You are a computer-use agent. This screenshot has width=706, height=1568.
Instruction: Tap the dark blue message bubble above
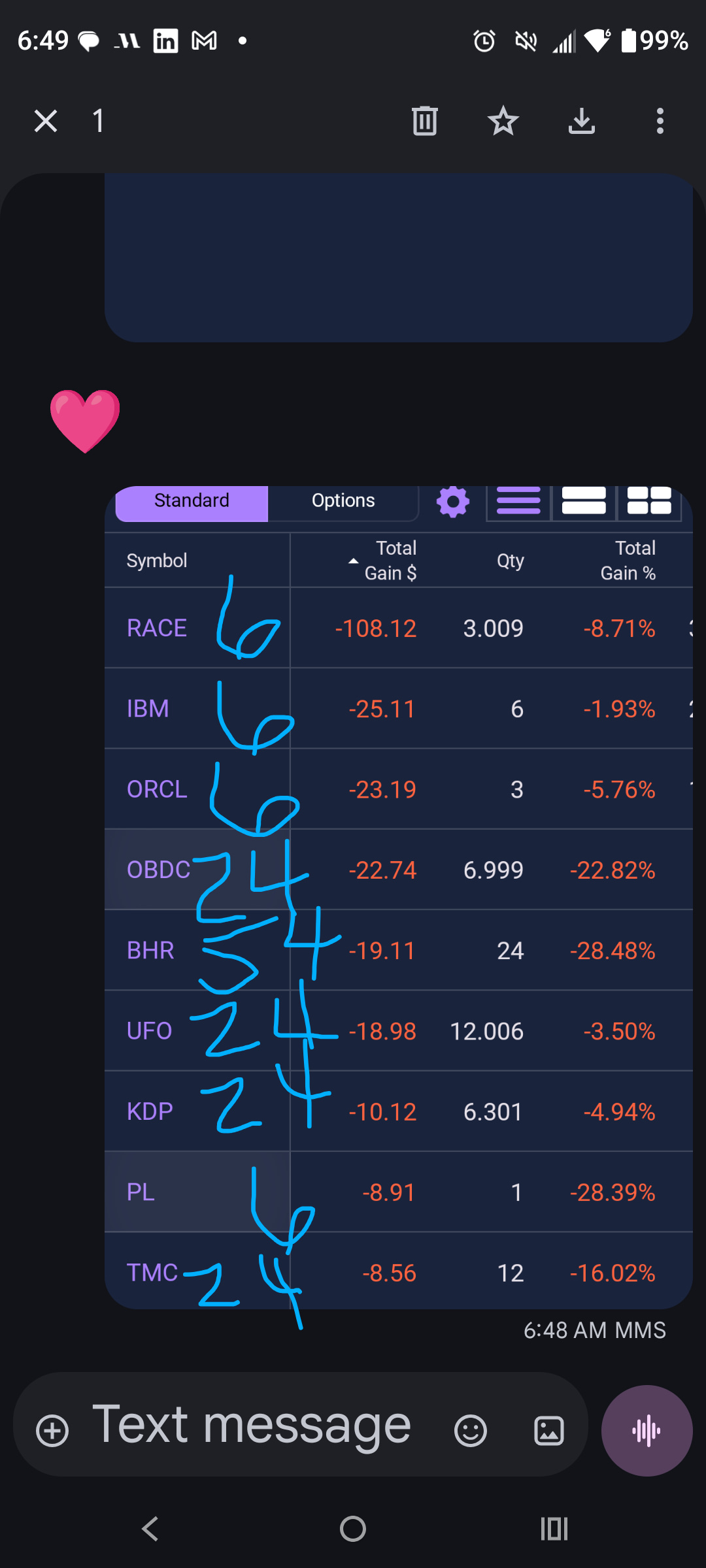tap(399, 257)
